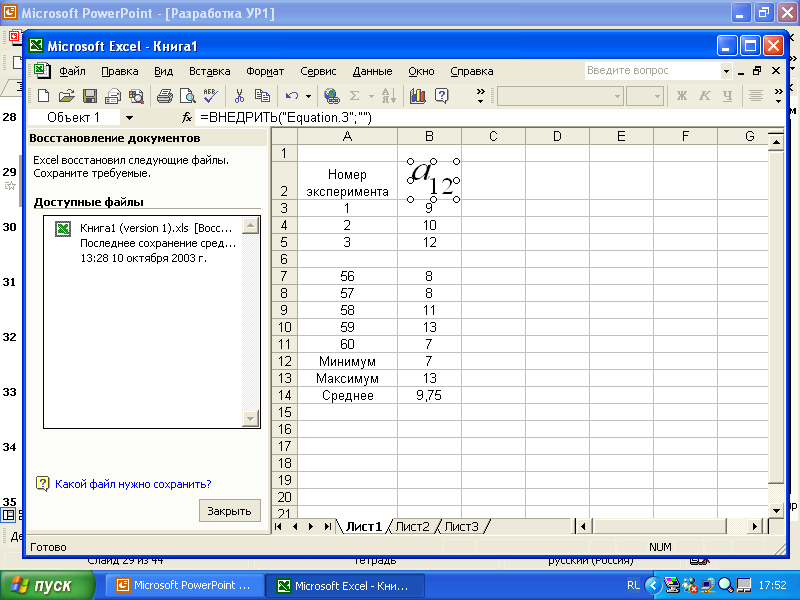Click the Excel workbook icon beside Файл
This screenshot has width=800, height=600.
coord(42,71)
